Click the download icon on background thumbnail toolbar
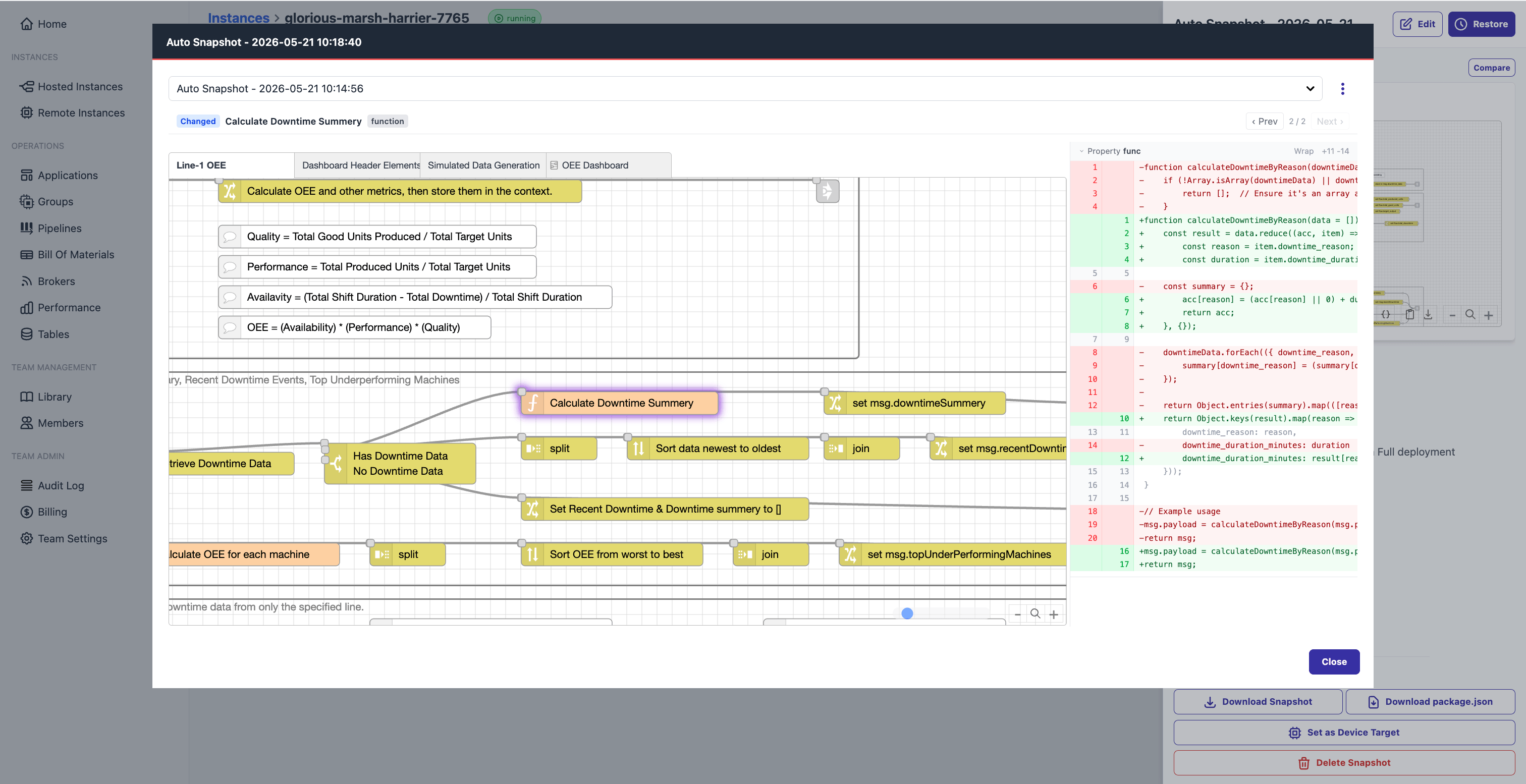Screen dimensions: 1526x784 coord(1428,314)
